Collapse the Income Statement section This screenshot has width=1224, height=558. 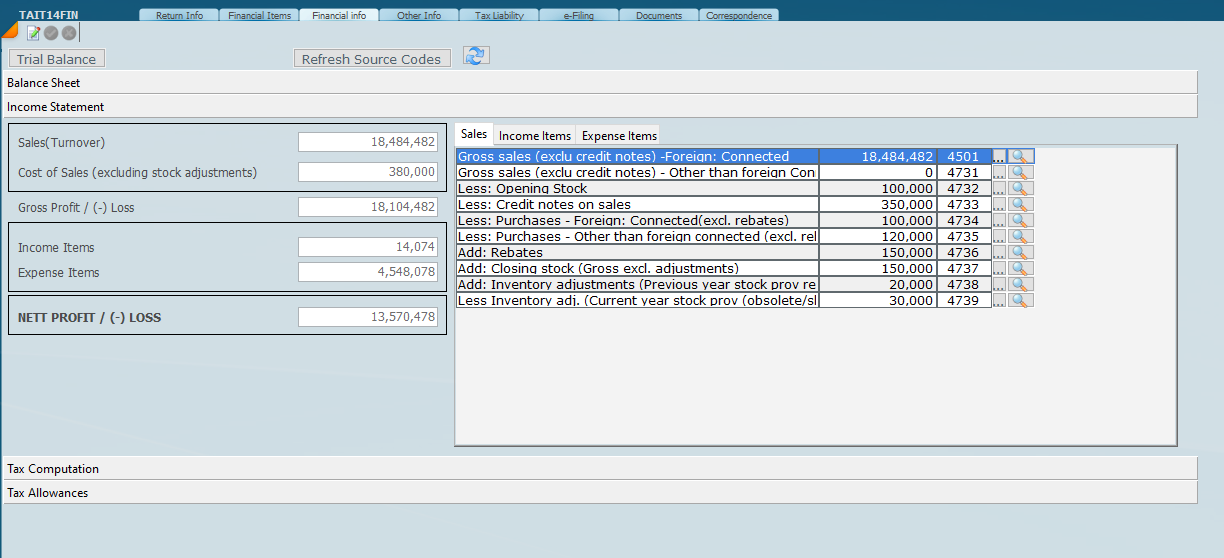(x=56, y=107)
